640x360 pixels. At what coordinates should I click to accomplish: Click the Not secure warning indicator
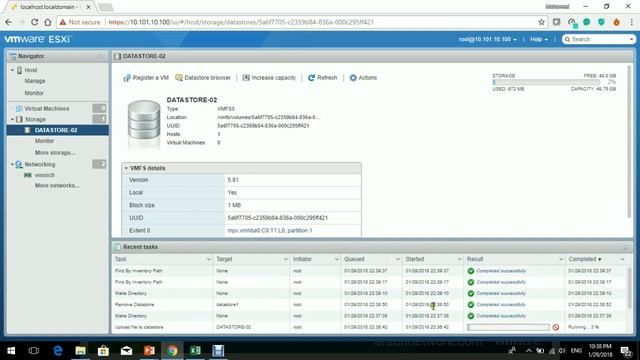[x=80, y=22]
